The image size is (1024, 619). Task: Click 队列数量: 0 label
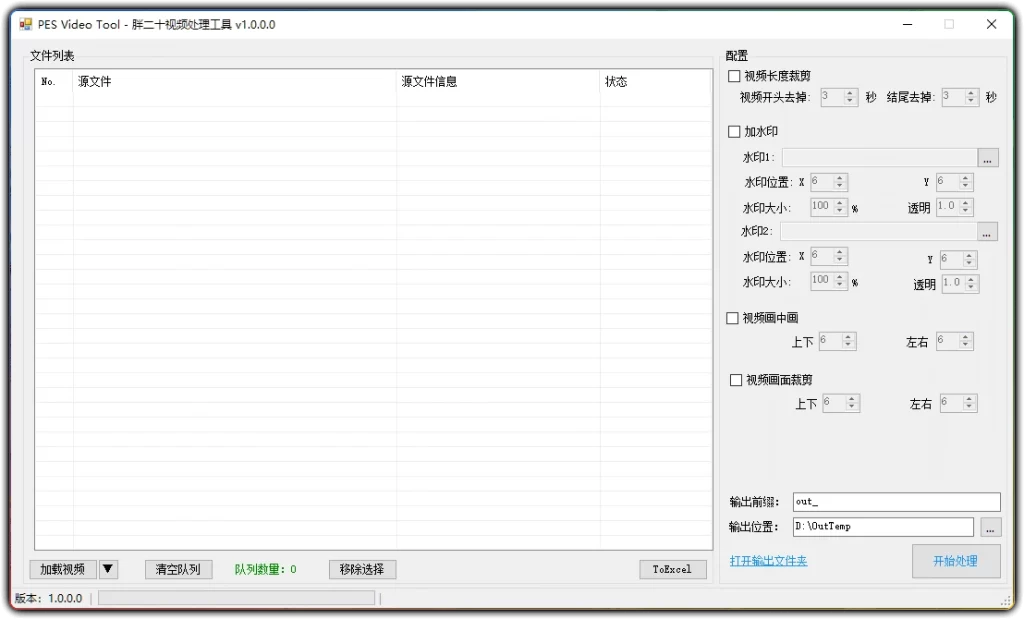[x=265, y=569]
